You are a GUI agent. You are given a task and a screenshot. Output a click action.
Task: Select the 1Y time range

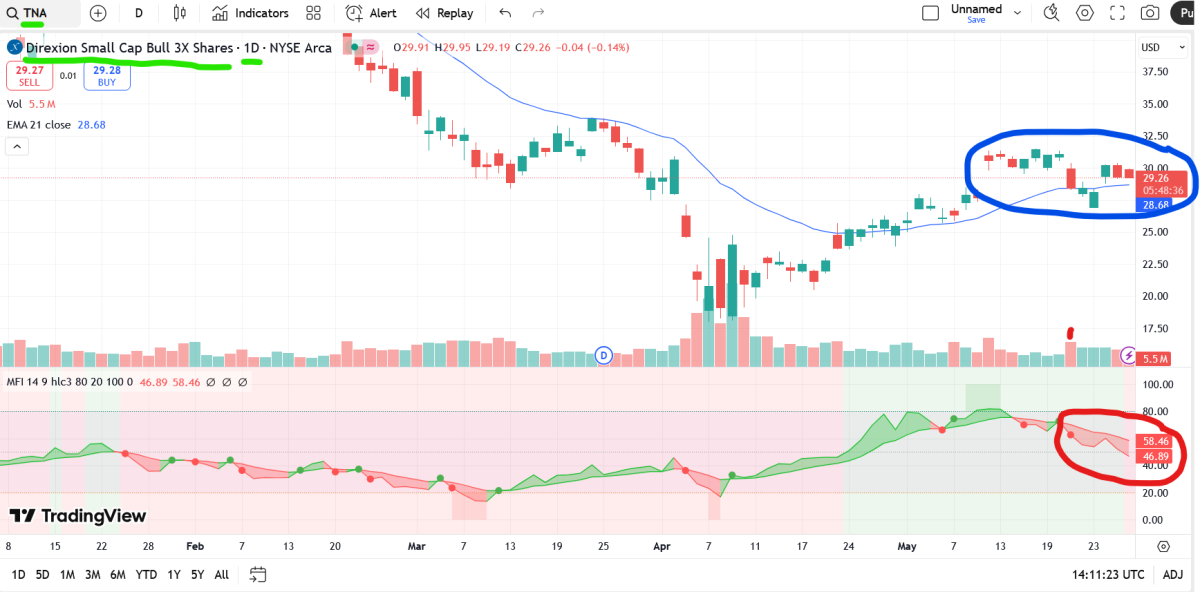pyautogui.click(x=172, y=574)
